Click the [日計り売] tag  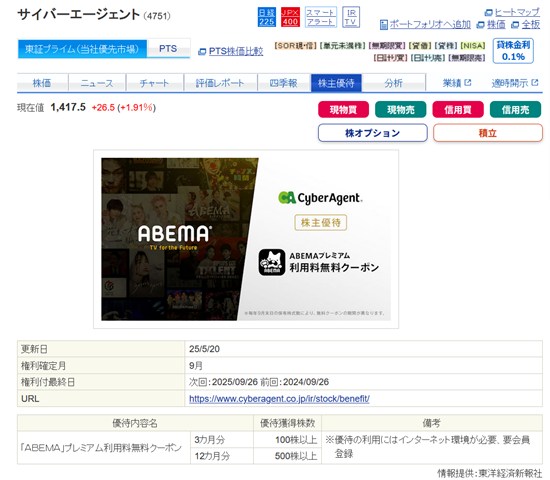pos(428,58)
